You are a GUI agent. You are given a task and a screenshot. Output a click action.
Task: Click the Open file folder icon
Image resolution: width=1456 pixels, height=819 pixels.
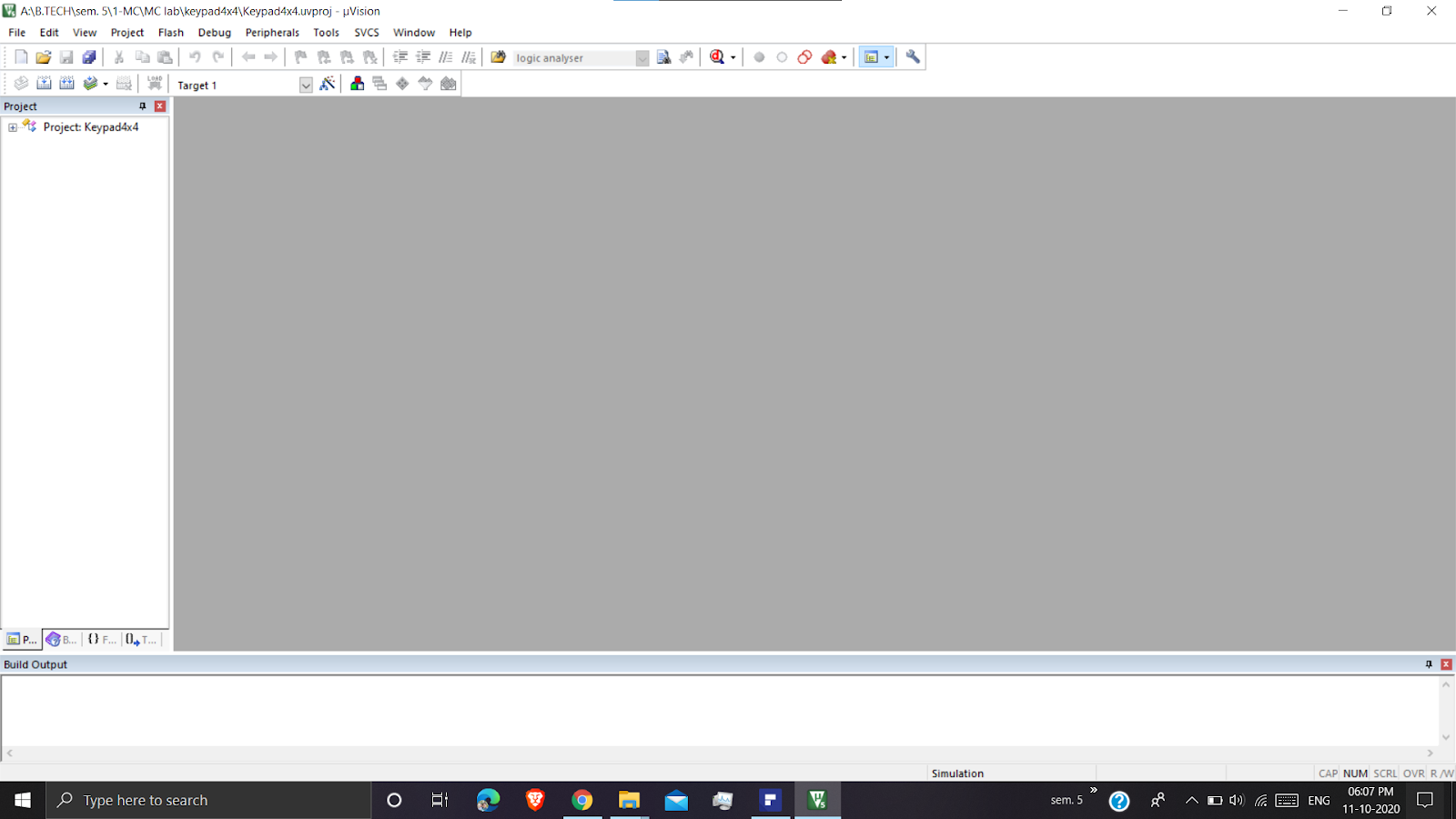[43, 57]
